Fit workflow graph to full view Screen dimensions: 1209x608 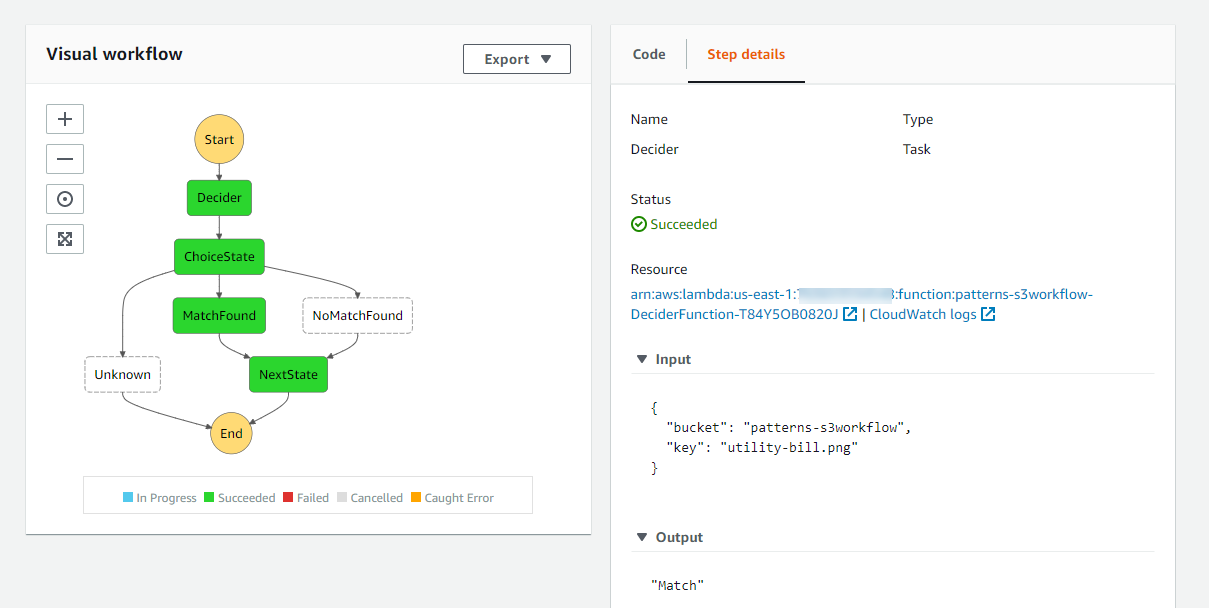(65, 239)
